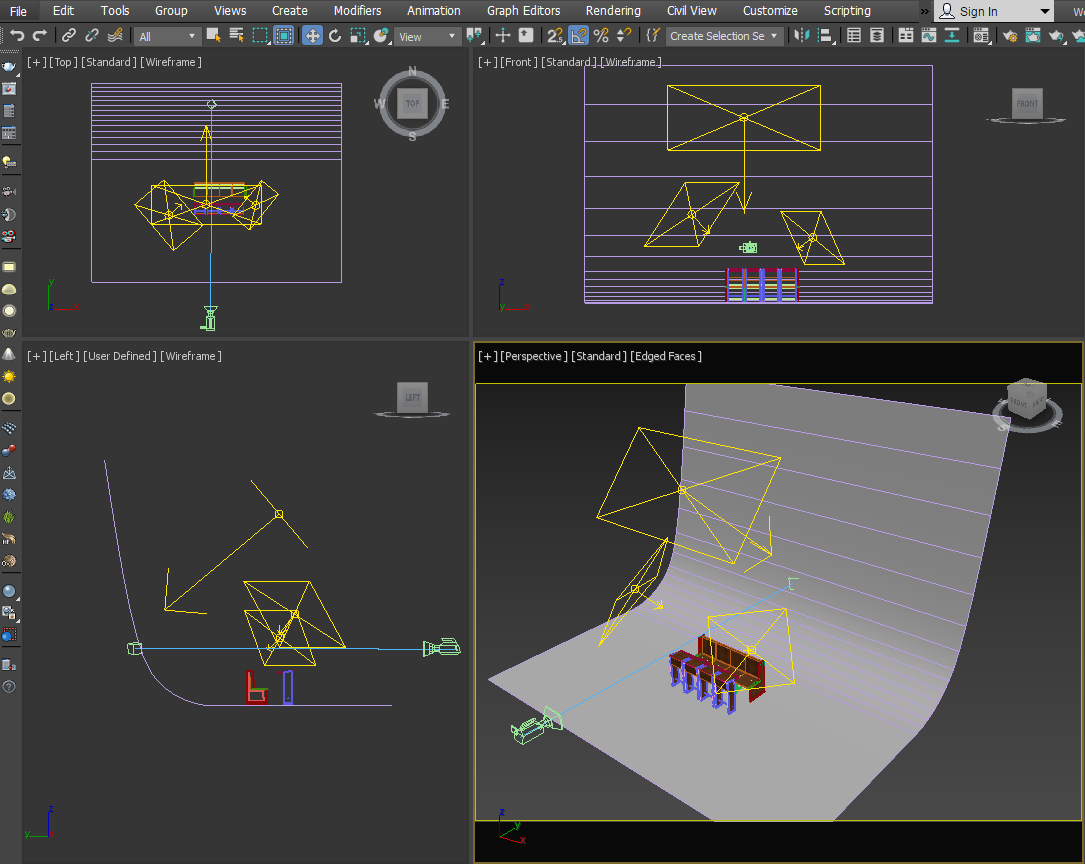Click the Edged Faces viewport label
This screenshot has width=1085, height=864.
(666, 356)
